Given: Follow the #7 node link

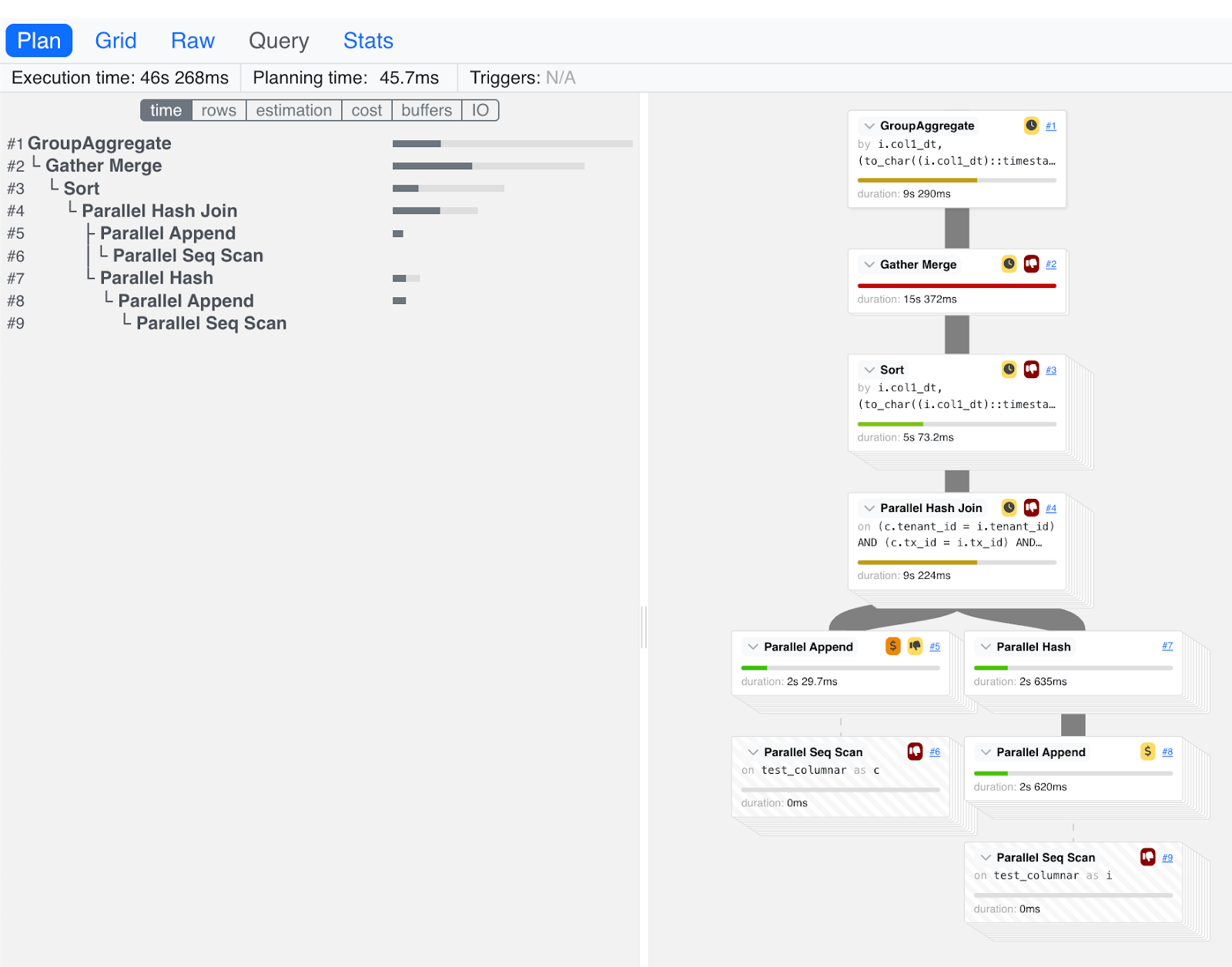Looking at the screenshot, I should 1167,647.
